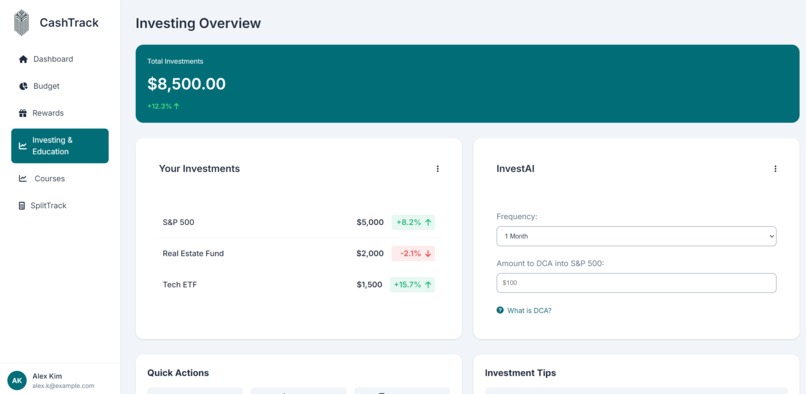Click the $5,000 value

click(370, 223)
